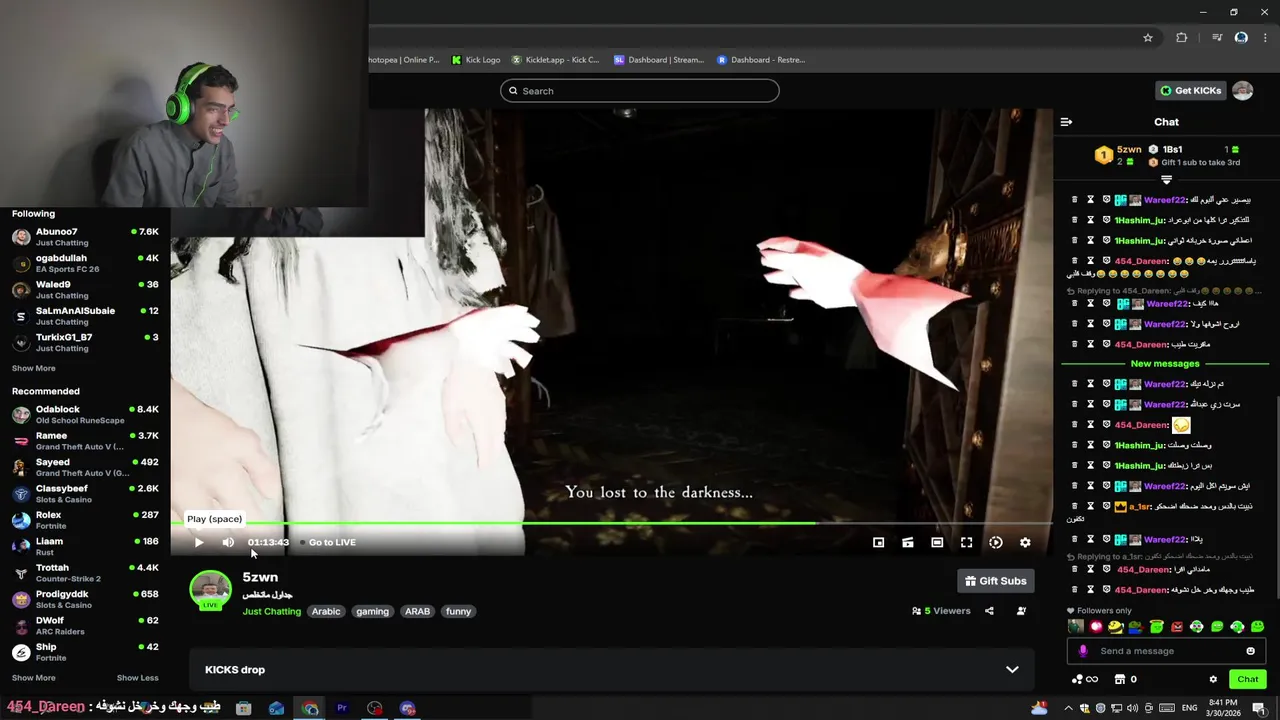The width and height of the screenshot is (1280, 720).
Task: Open the user profile avatar menu
Action: pyautogui.click(x=1242, y=91)
